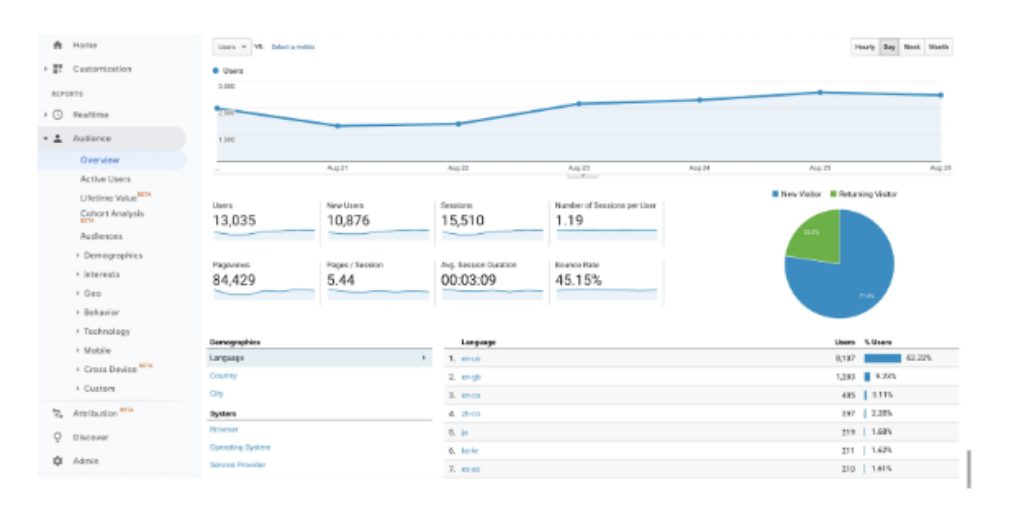The image size is (1014, 518).
Task: Click the es-es language link
Action: coord(471,469)
